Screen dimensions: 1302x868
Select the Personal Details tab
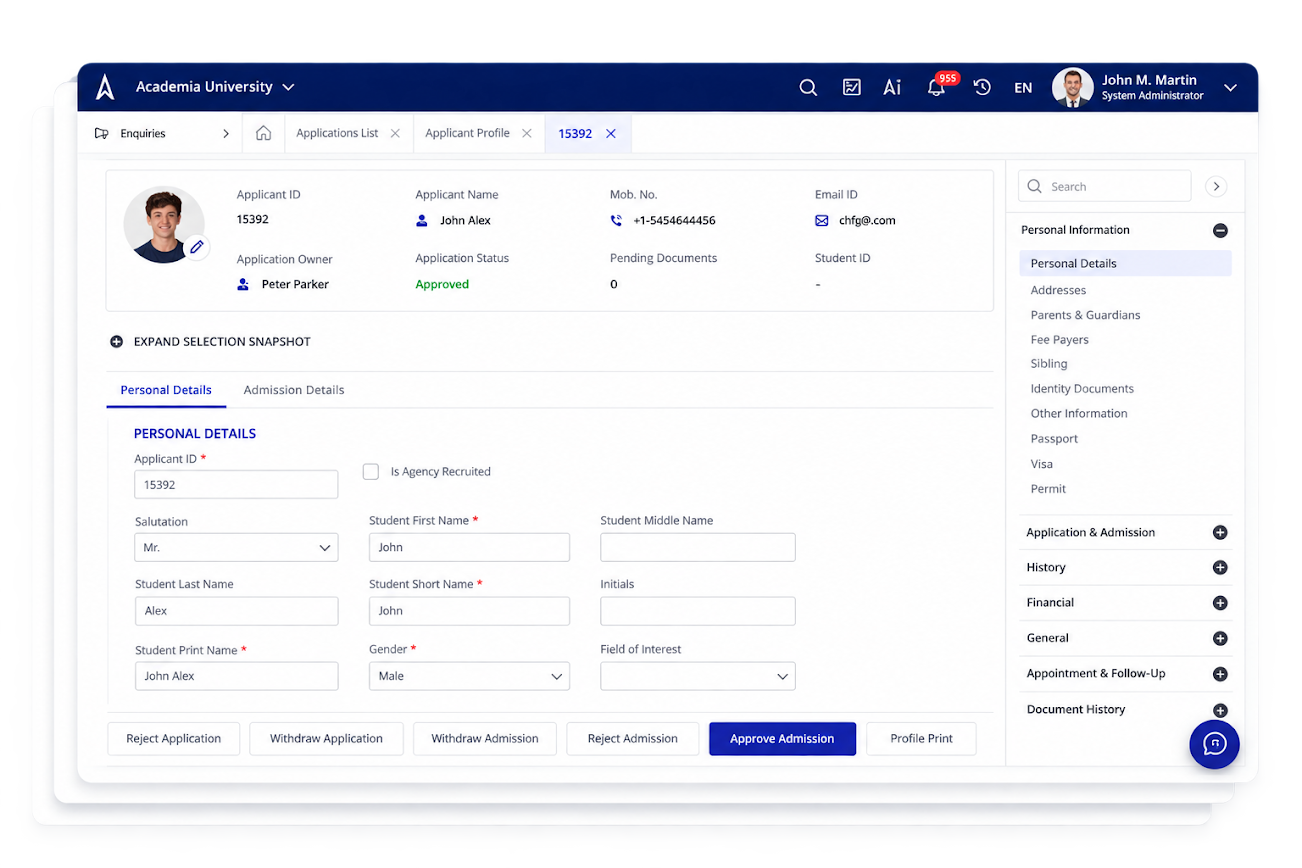(166, 390)
